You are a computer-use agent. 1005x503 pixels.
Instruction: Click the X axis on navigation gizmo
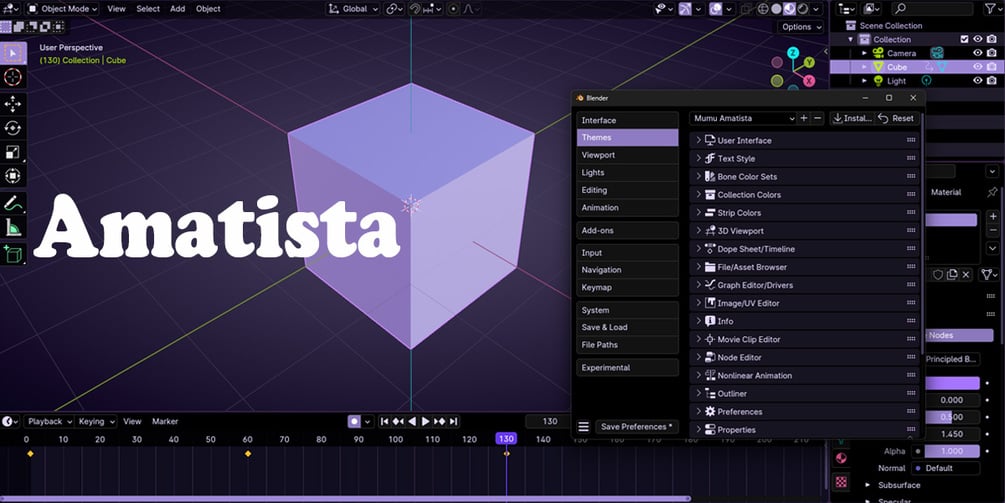(x=809, y=80)
